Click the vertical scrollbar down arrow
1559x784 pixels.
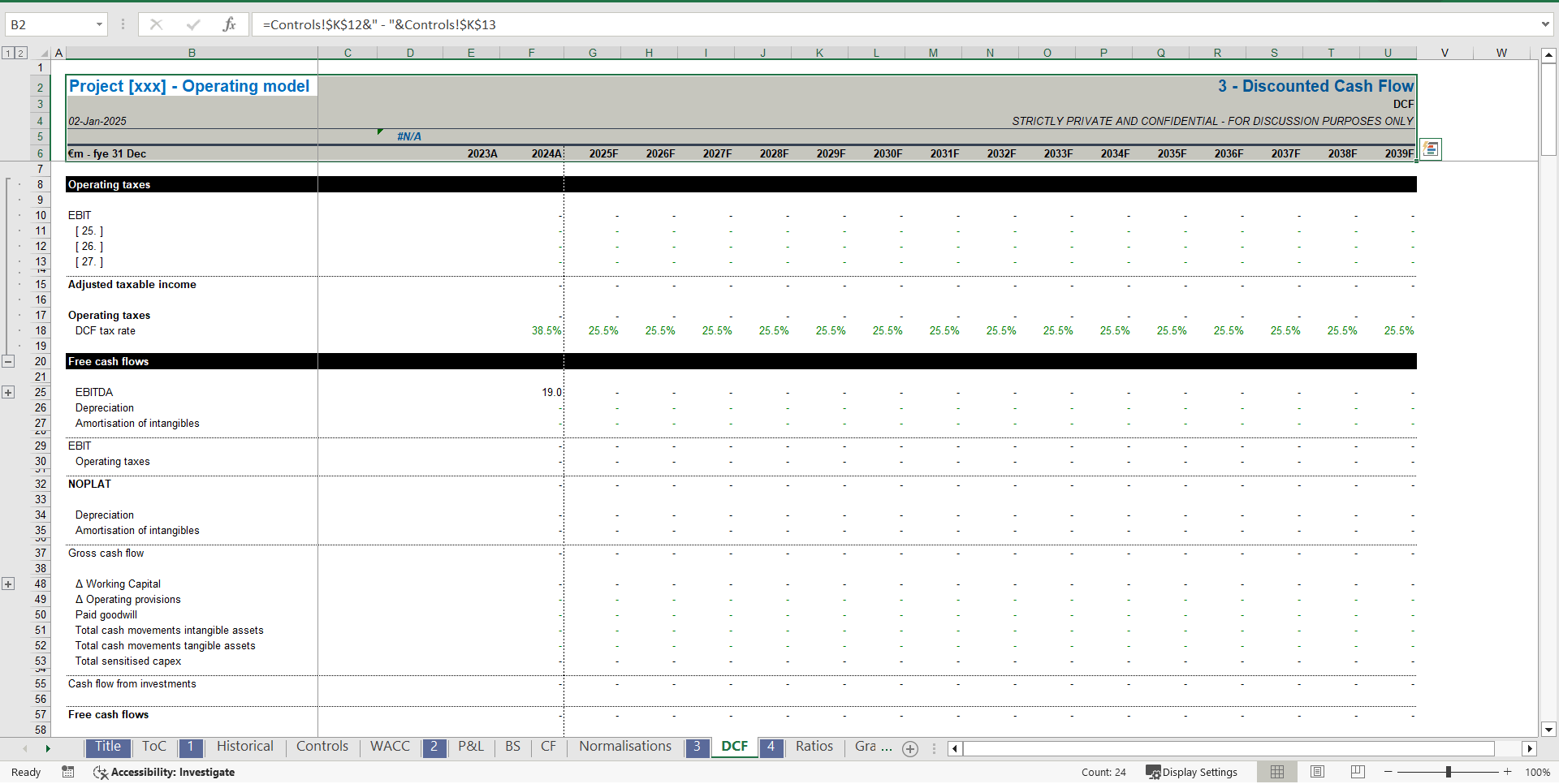click(x=1548, y=729)
